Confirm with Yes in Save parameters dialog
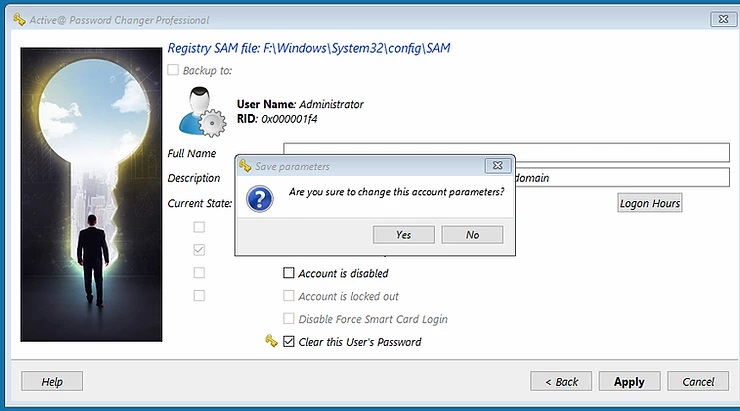 [x=404, y=235]
